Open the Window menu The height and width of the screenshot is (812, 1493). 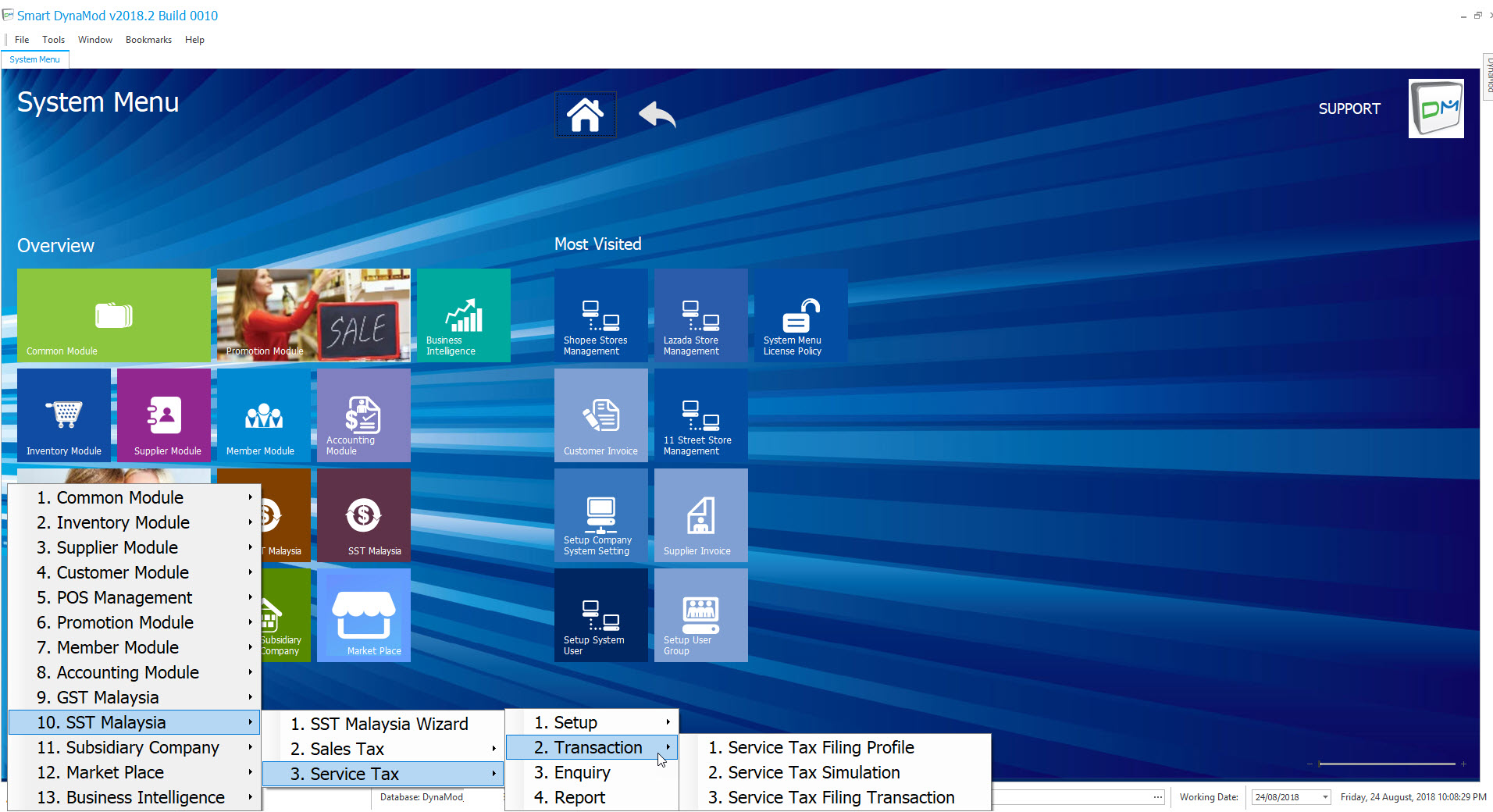point(95,40)
